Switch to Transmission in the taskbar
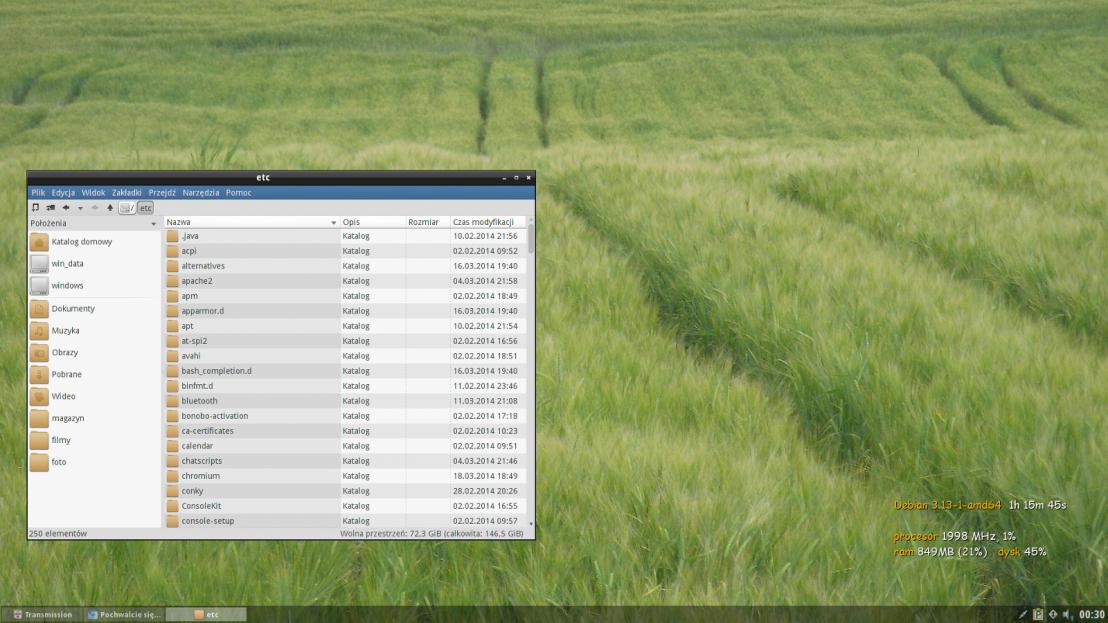The width and height of the screenshot is (1108, 623). point(42,615)
